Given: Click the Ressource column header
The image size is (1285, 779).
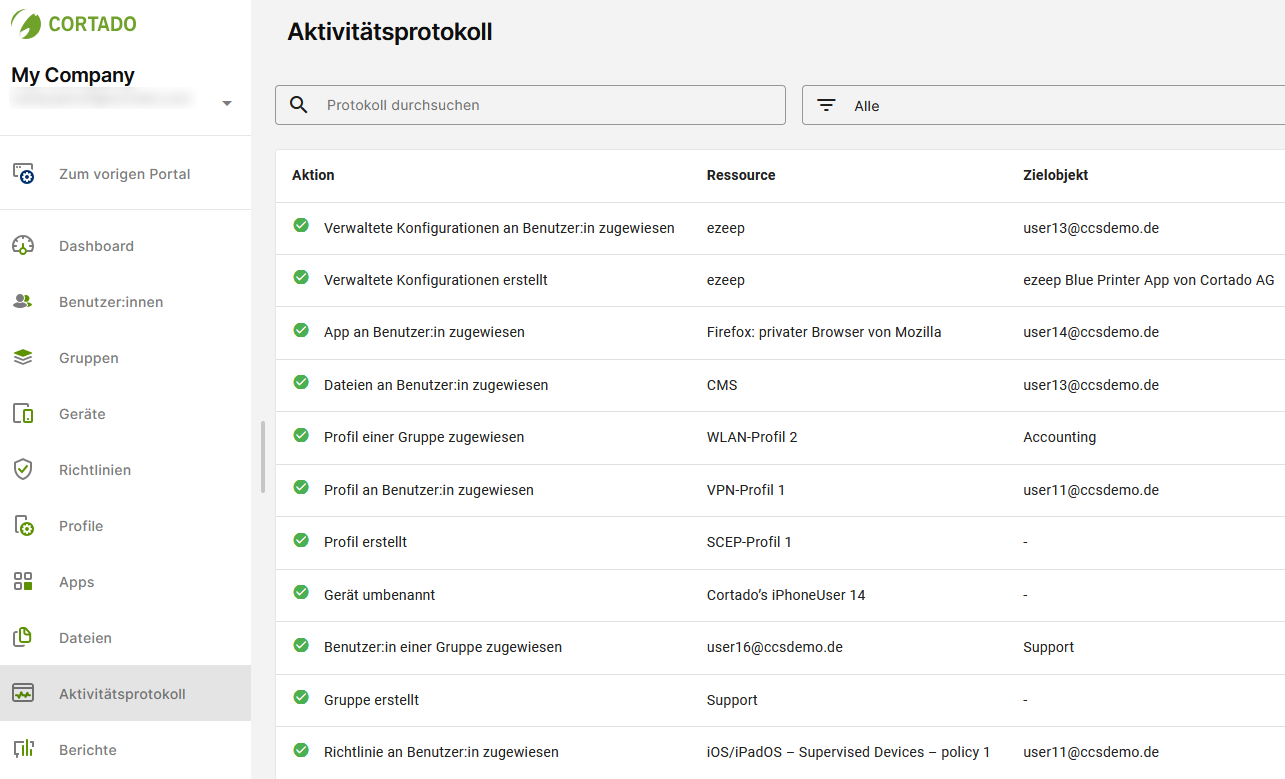Looking at the screenshot, I should 741,175.
